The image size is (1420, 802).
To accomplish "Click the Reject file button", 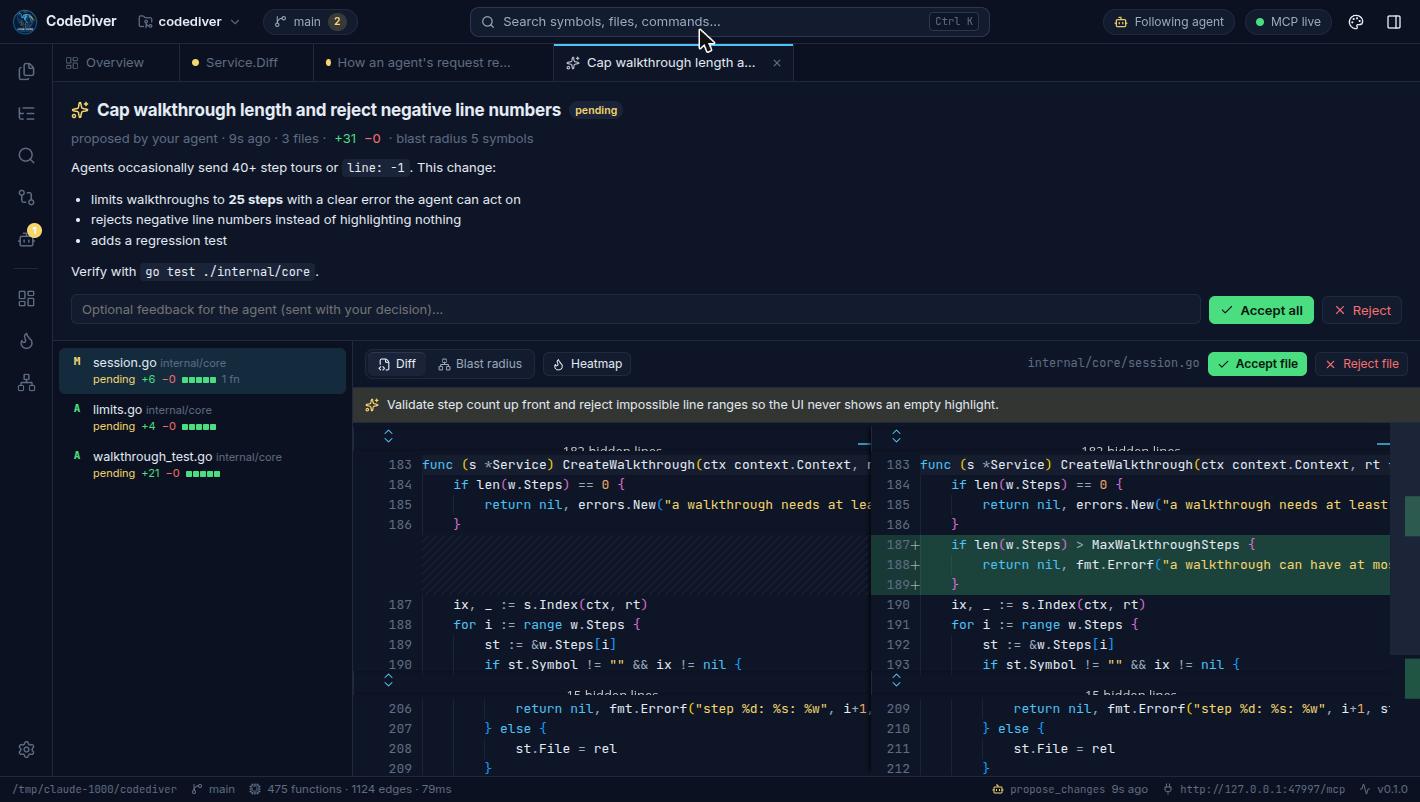I will (x=1362, y=364).
